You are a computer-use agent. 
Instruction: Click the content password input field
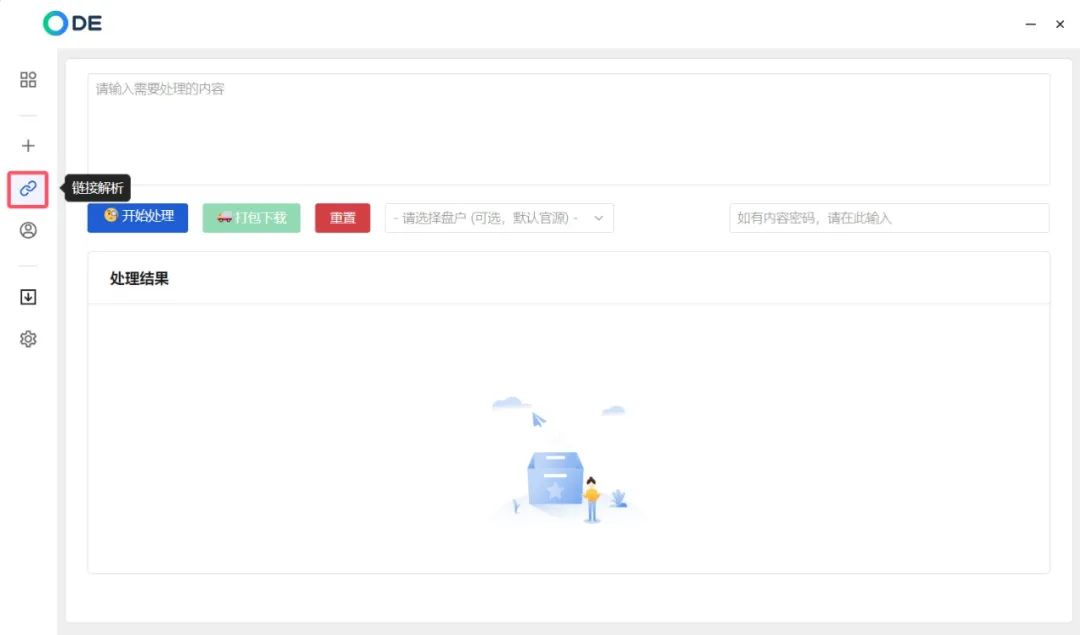coord(888,218)
